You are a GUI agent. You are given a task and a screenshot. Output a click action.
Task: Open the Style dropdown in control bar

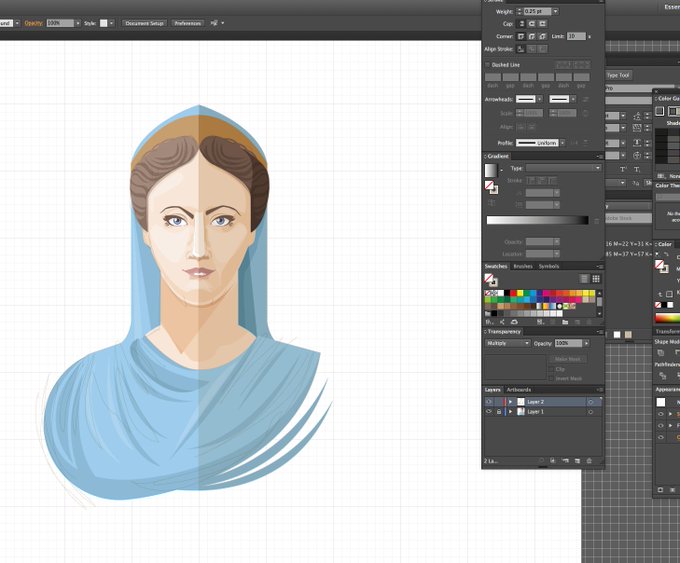(111, 23)
